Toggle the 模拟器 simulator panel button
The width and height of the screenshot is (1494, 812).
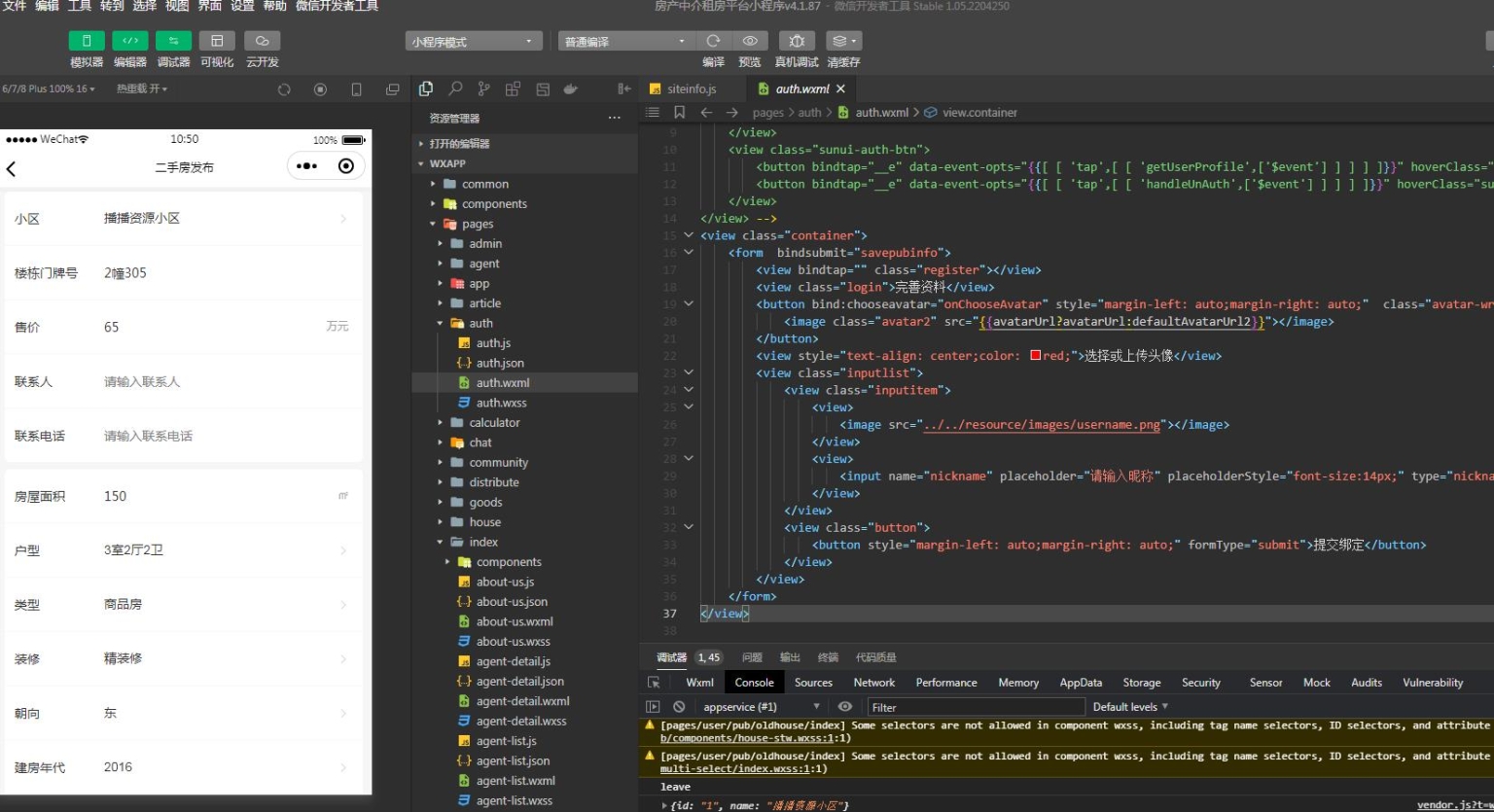(x=87, y=41)
